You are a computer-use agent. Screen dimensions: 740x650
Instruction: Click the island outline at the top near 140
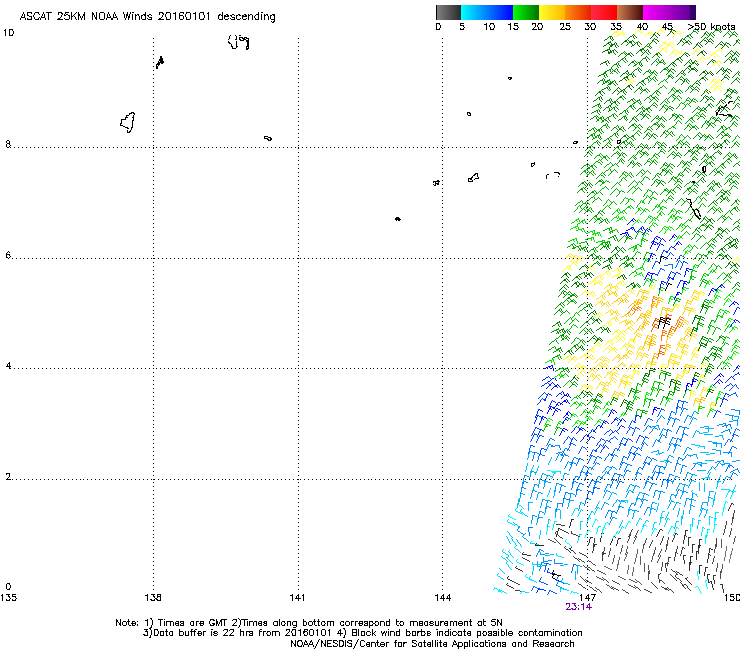238,42
